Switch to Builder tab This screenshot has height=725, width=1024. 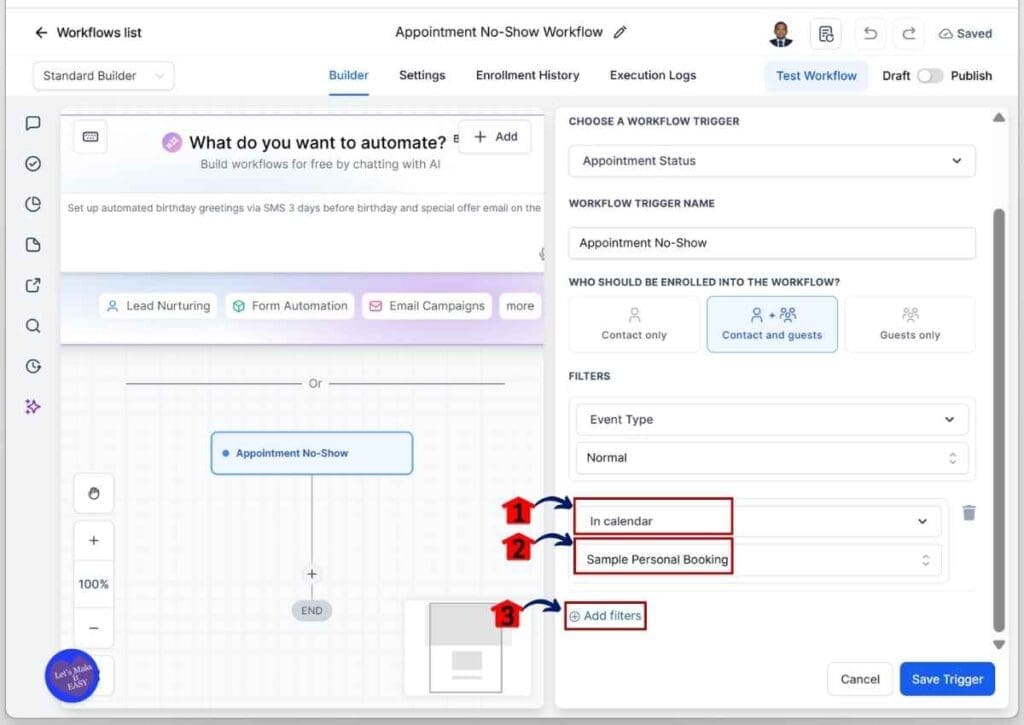[x=349, y=76]
